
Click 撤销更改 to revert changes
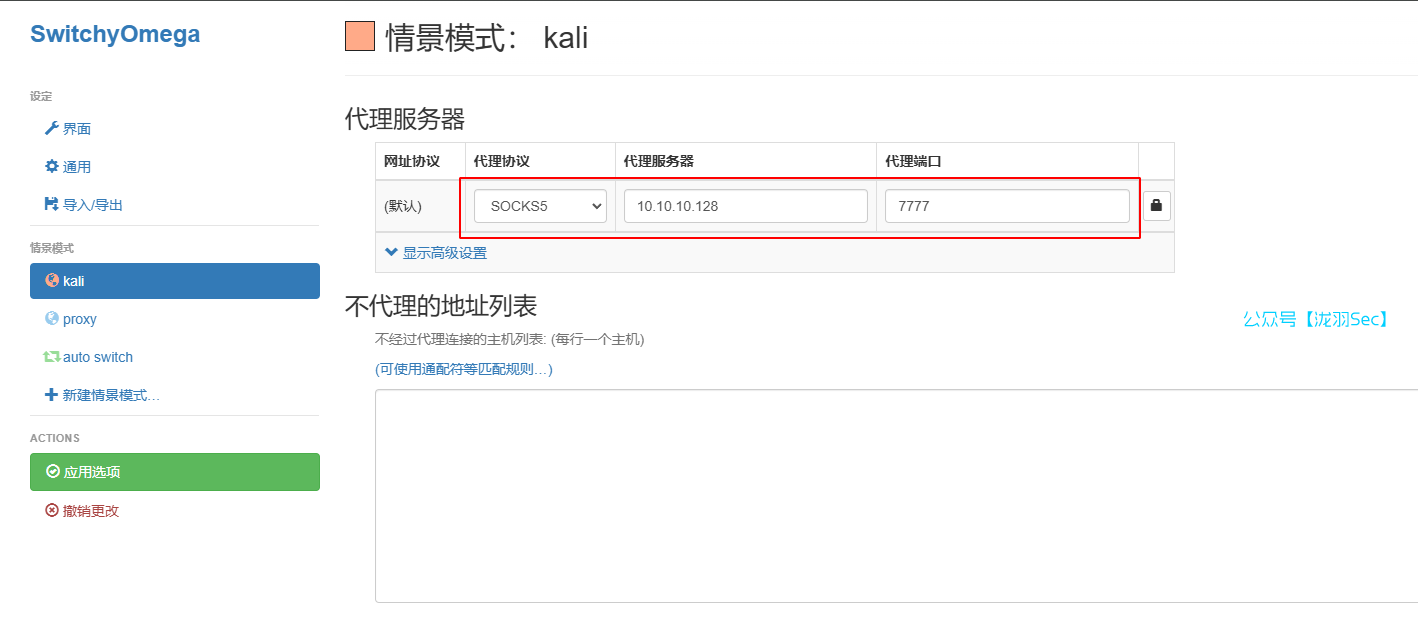click(x=90, y=511)
